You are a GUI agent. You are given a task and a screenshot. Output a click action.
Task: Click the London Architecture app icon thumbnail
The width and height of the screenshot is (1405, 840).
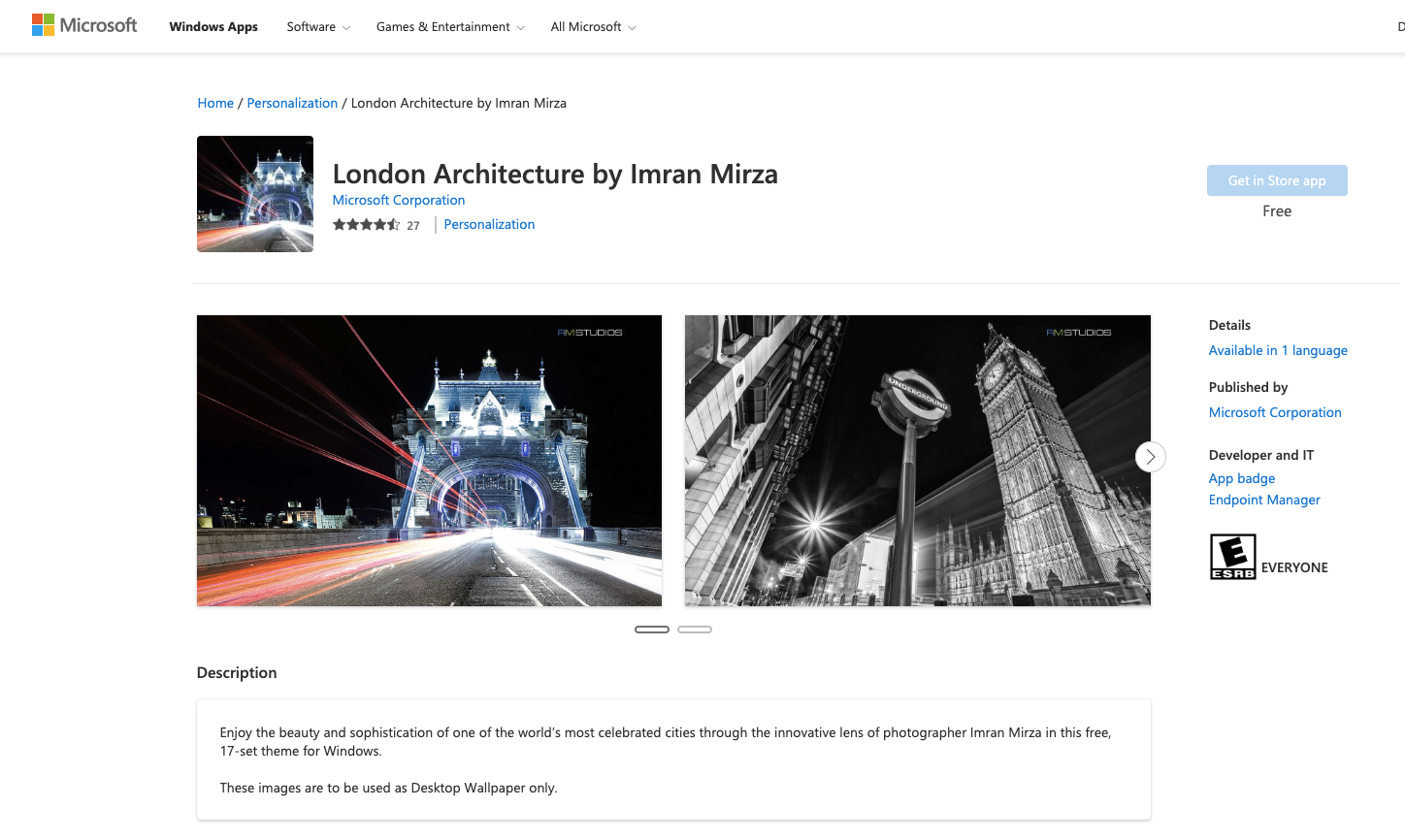click(x=255, y=194)
